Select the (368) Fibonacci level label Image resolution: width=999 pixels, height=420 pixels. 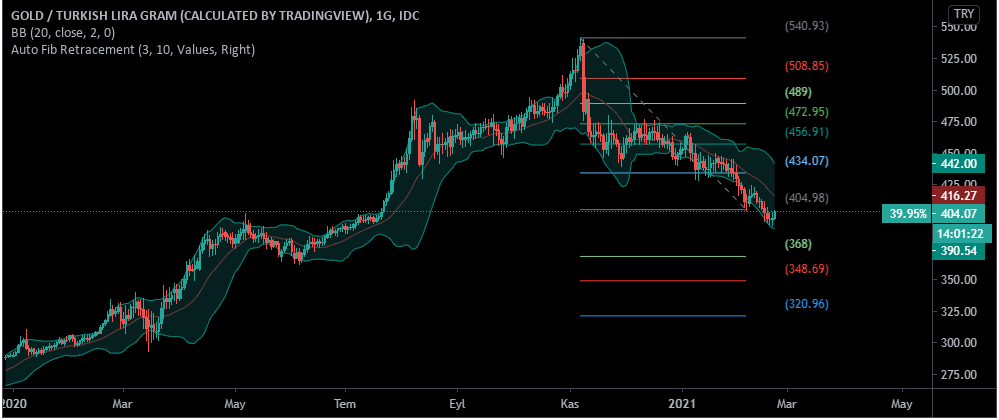tap(798, 244)
